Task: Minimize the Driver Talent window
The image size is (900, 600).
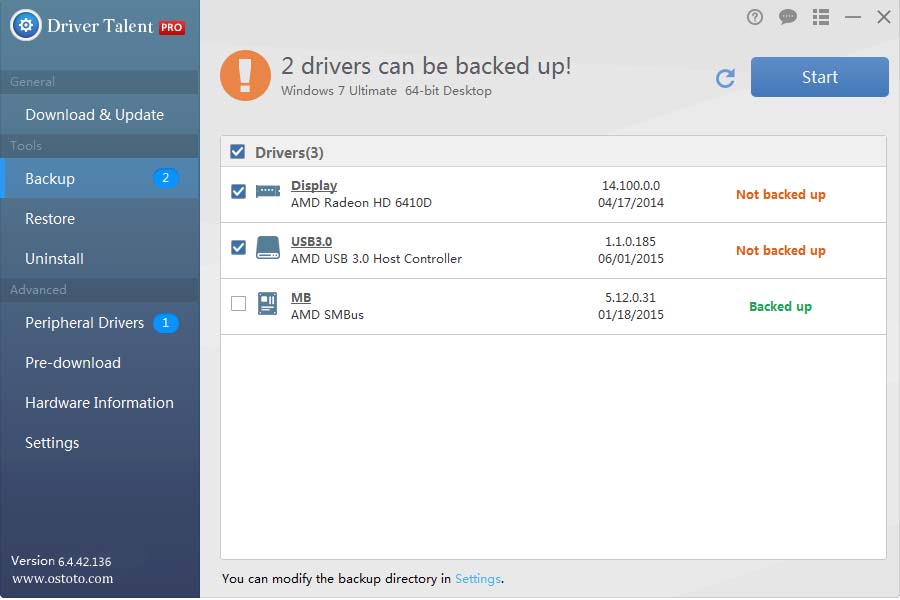Action: 853,17
